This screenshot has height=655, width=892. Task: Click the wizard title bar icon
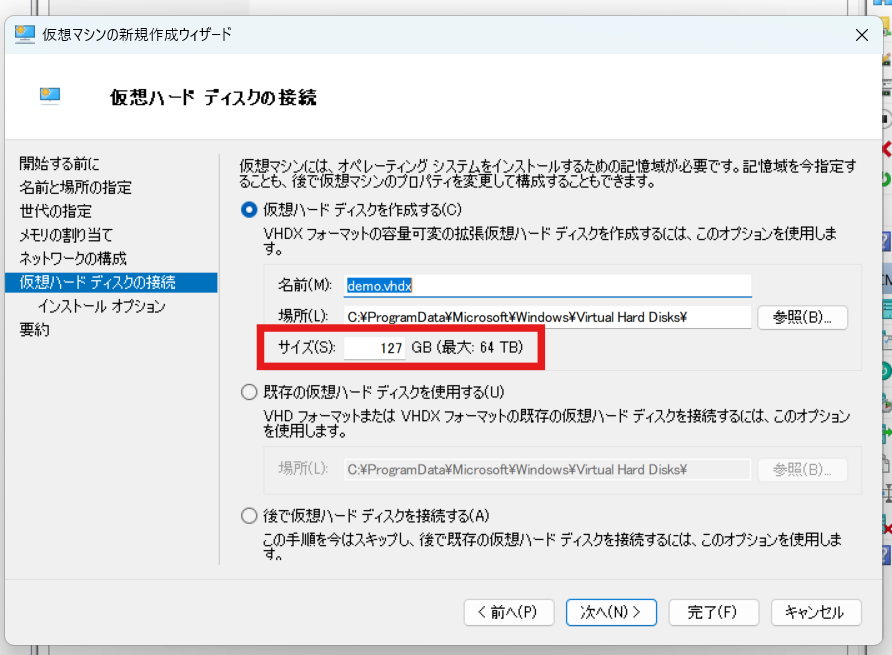pos(24,34)
